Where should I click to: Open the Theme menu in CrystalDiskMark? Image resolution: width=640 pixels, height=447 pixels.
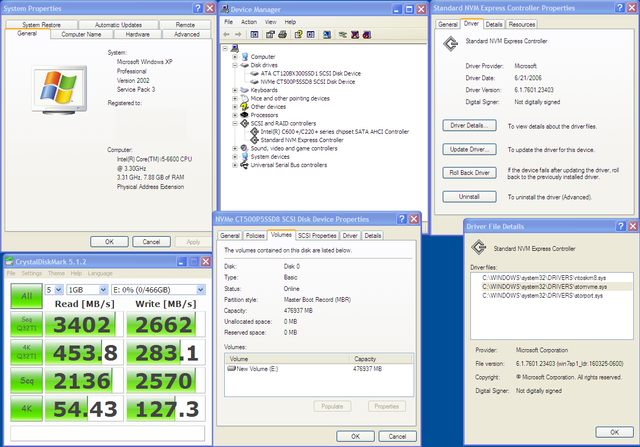coord(56,273)
